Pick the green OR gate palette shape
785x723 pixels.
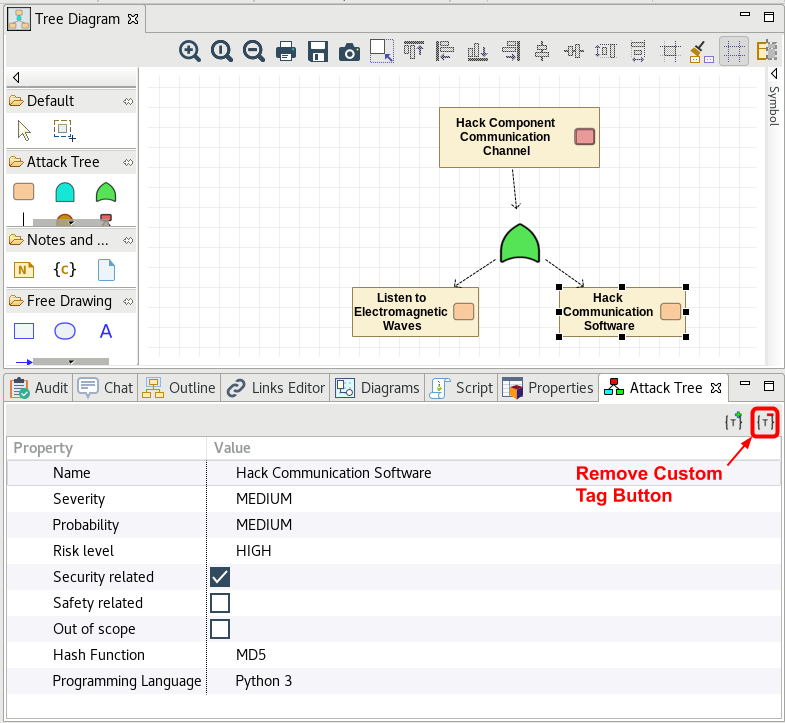106,192
